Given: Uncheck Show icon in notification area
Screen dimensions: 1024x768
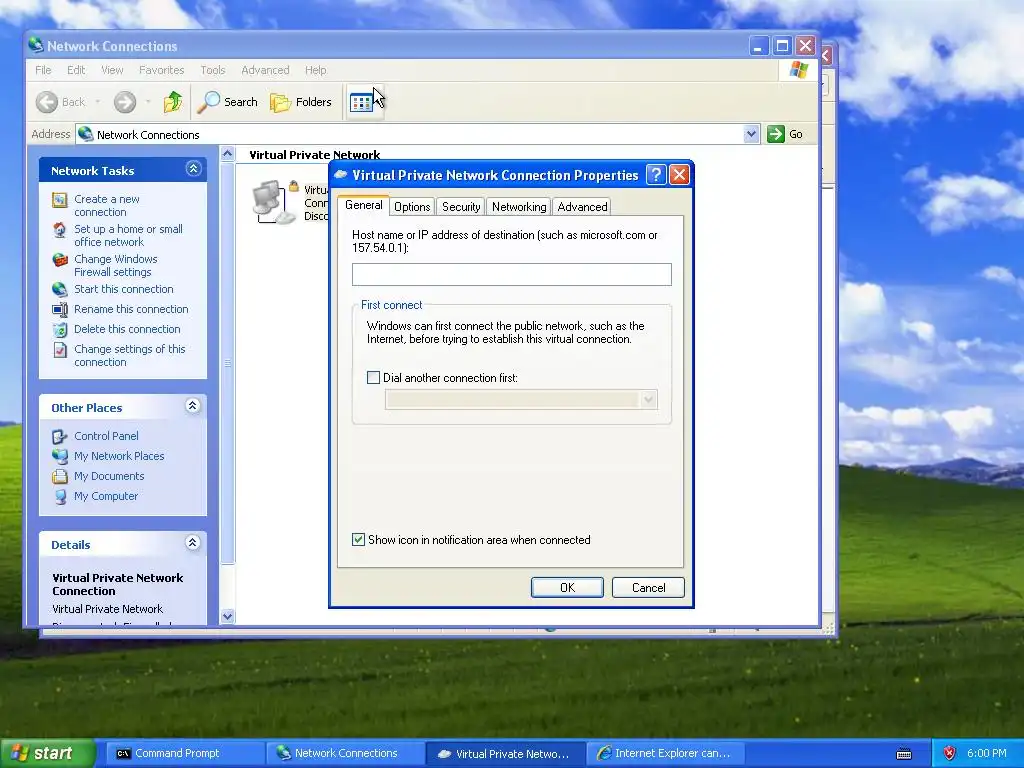Looking at the screenshot, I should pos(359,539).
